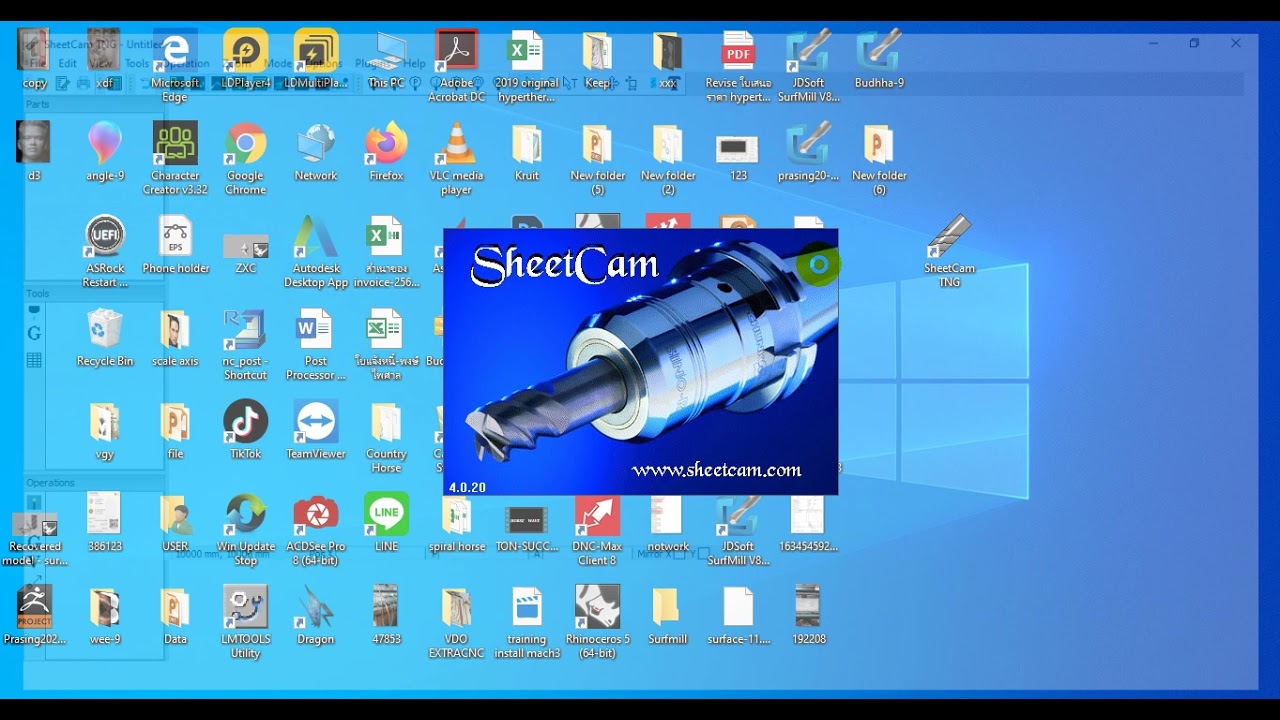
Task: Launch the Firefox shortcut
Action: click(386, 152)
